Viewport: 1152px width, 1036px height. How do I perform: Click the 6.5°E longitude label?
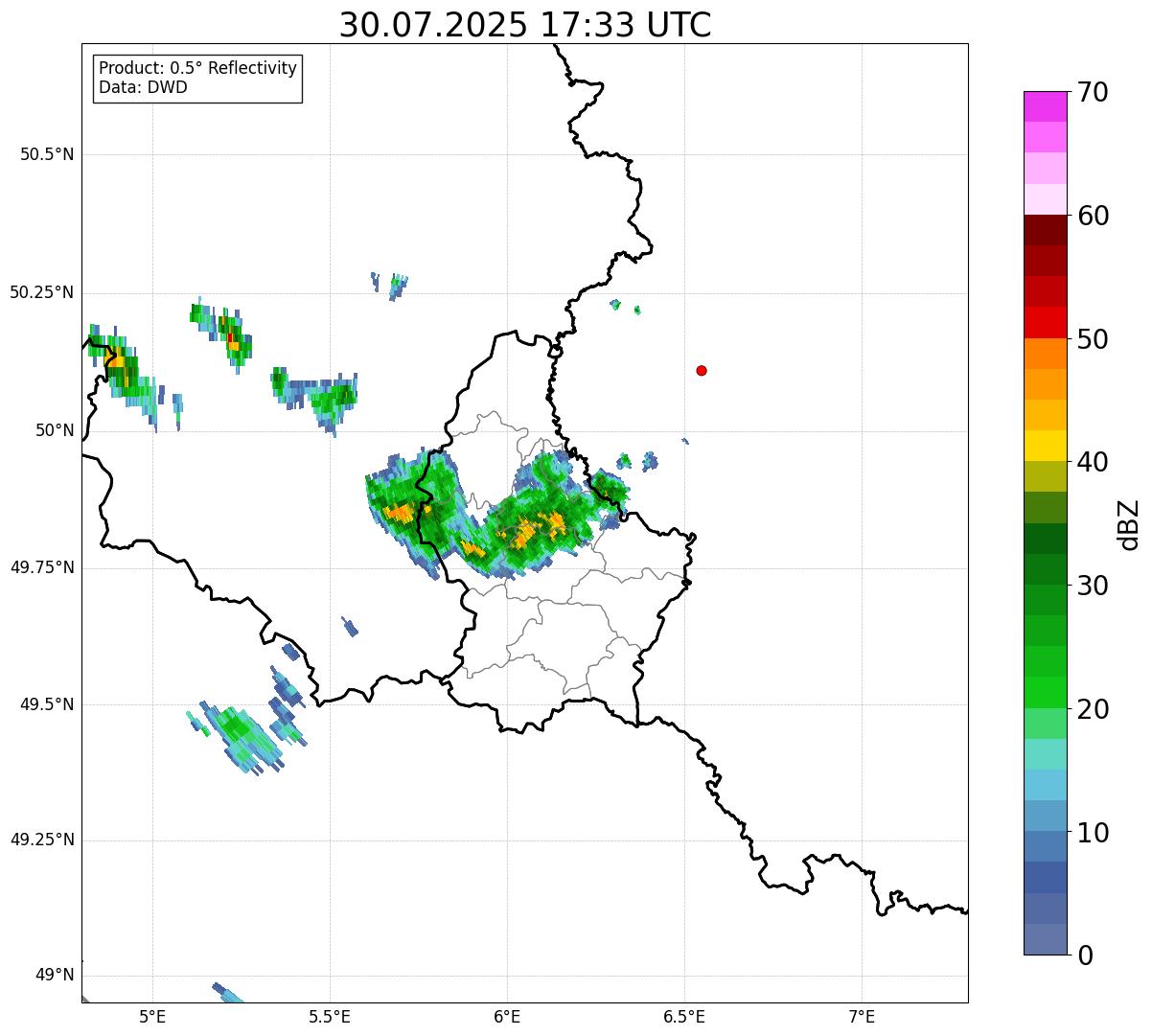pyautogui.click(x=684, y=1017)
